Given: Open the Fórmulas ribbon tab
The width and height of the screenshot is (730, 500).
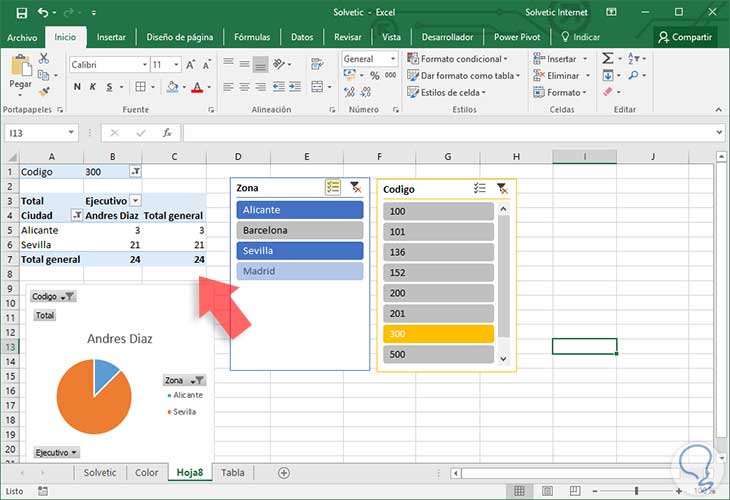Looking at the screenshot, I should pos(251,37).
